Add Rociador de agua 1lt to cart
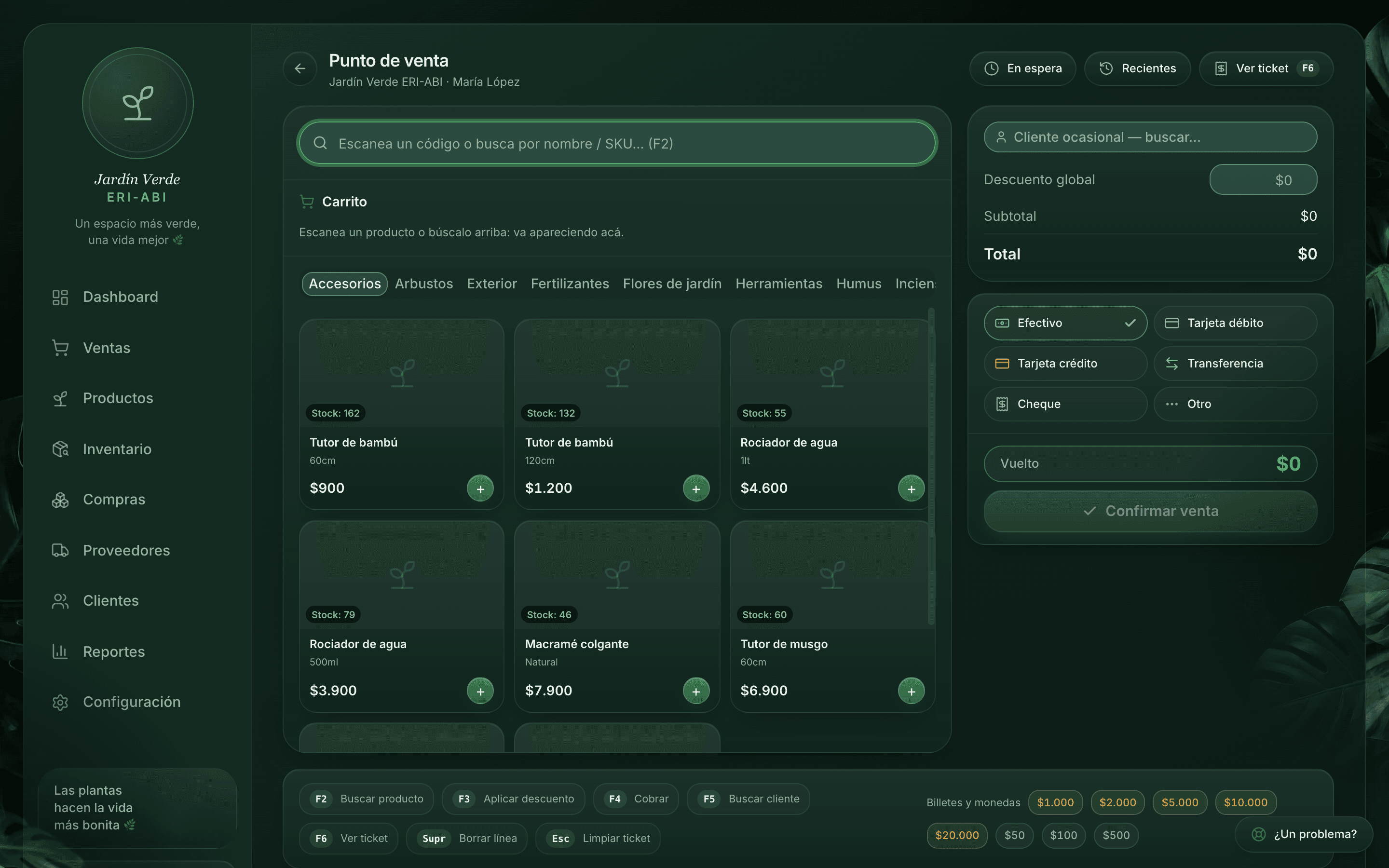 click(911, 488)
